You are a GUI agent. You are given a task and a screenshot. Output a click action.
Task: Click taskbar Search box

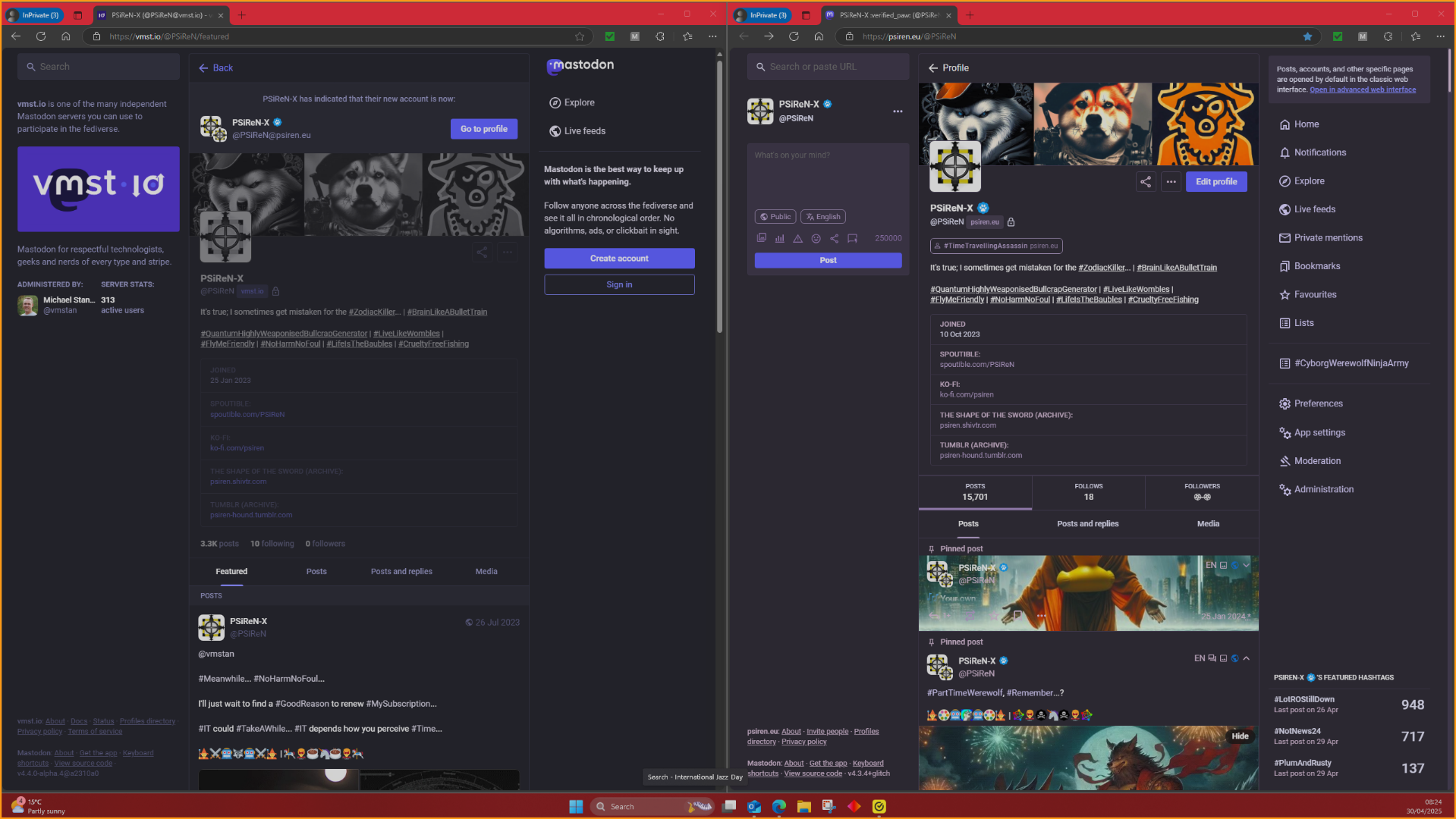653,806
